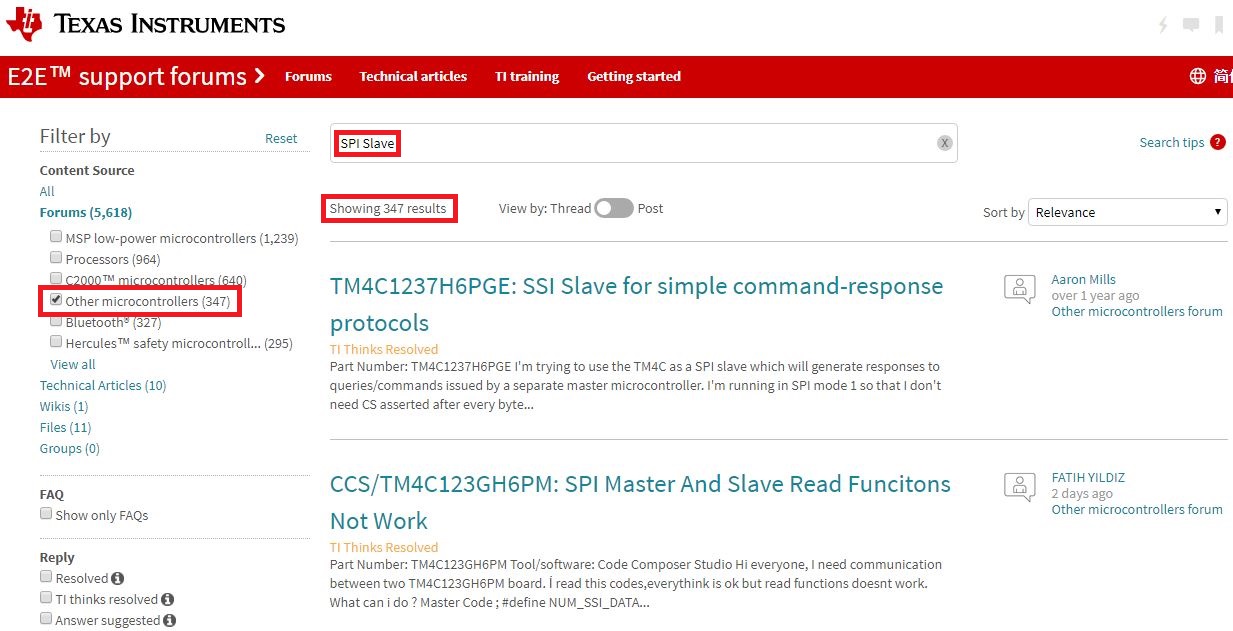This screenshot has width=1233, height=631.
Task: Reset all filters
Action: 281,139
